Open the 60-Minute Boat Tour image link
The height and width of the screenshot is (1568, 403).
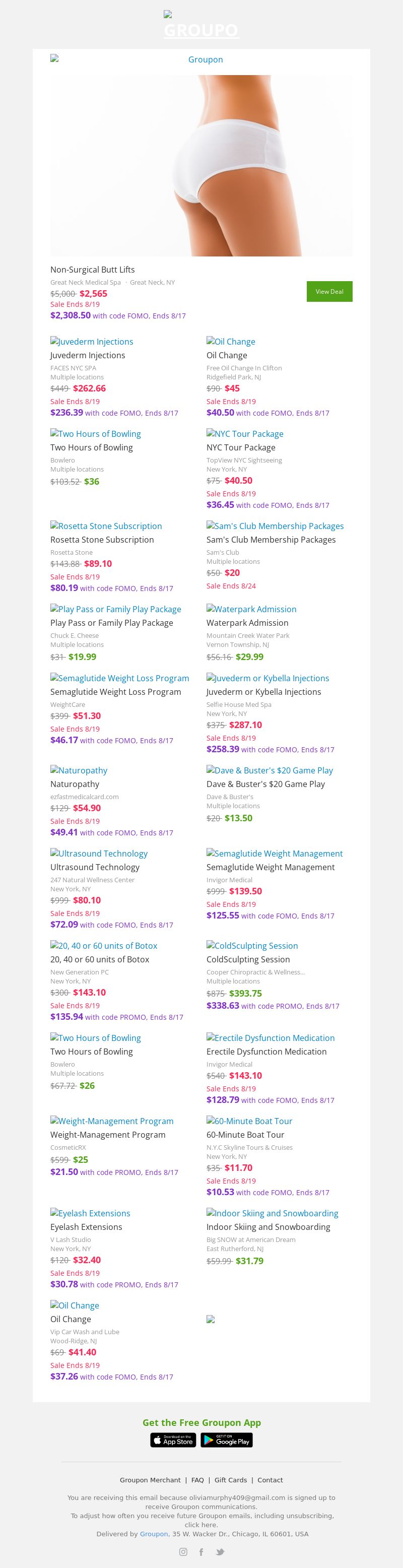tap(249, 1121)
